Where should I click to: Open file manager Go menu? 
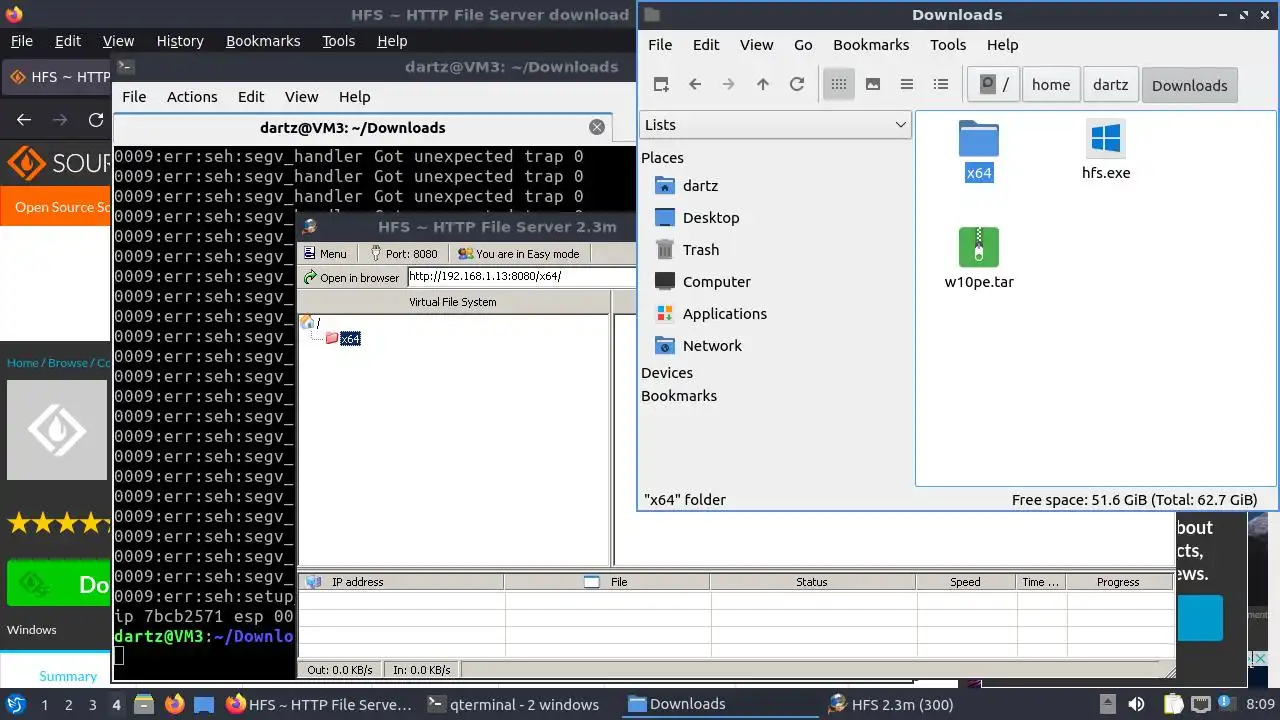[x=803, y=45]
